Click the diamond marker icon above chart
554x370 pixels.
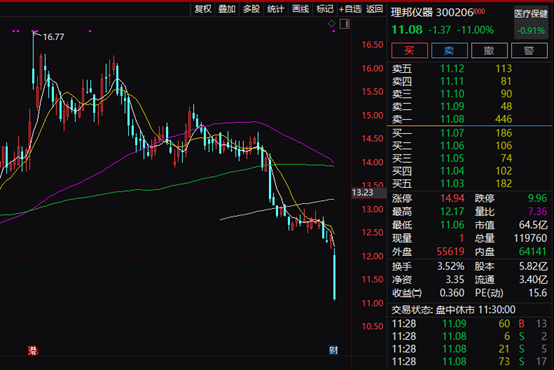point(331,24)
